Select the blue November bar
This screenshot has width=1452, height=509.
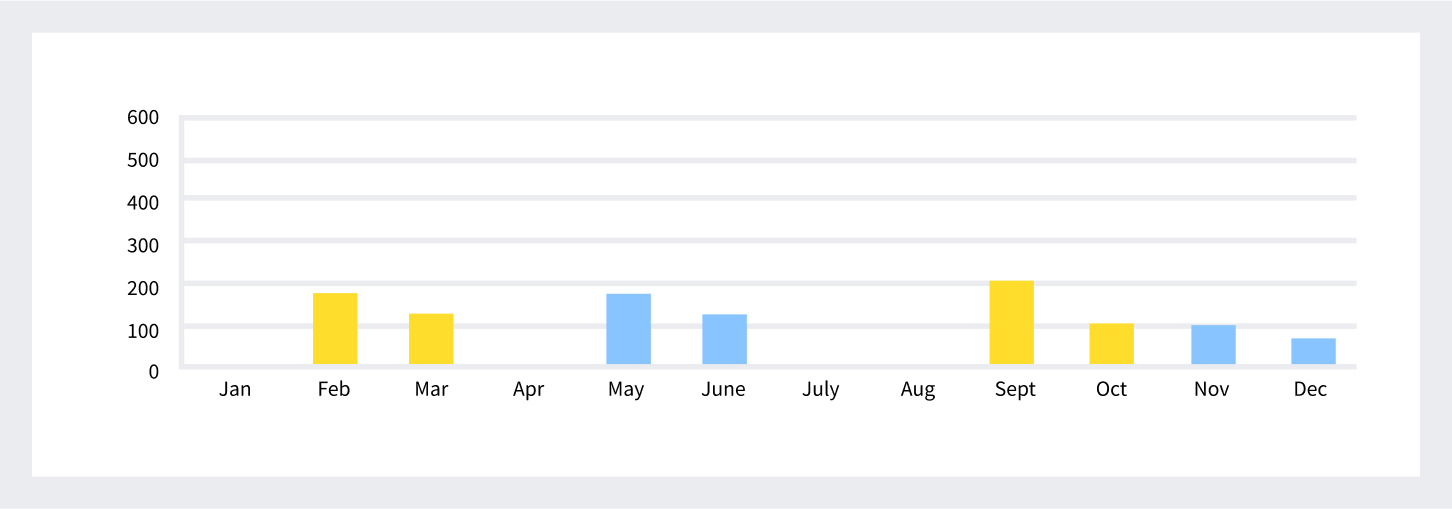point(1213,345)
